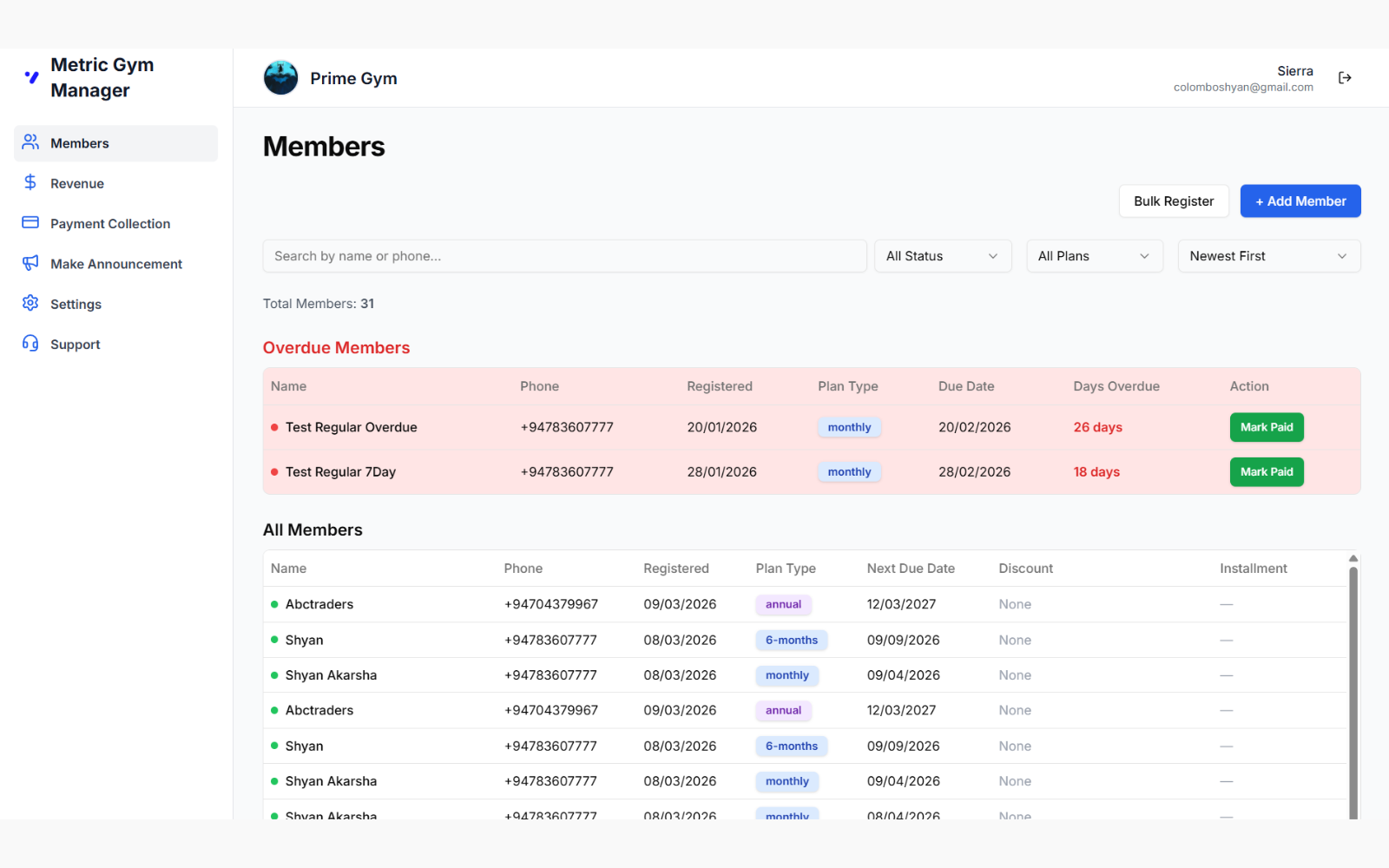Open the All Status filter dropdown
Image resolution: width=1389 pixels, height=868 pixels.
pyautogui.click(x=942, y=255)
